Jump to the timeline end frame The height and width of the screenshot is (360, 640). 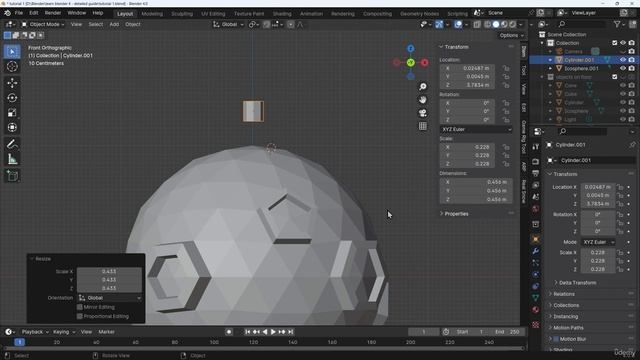tap(291, 332)
